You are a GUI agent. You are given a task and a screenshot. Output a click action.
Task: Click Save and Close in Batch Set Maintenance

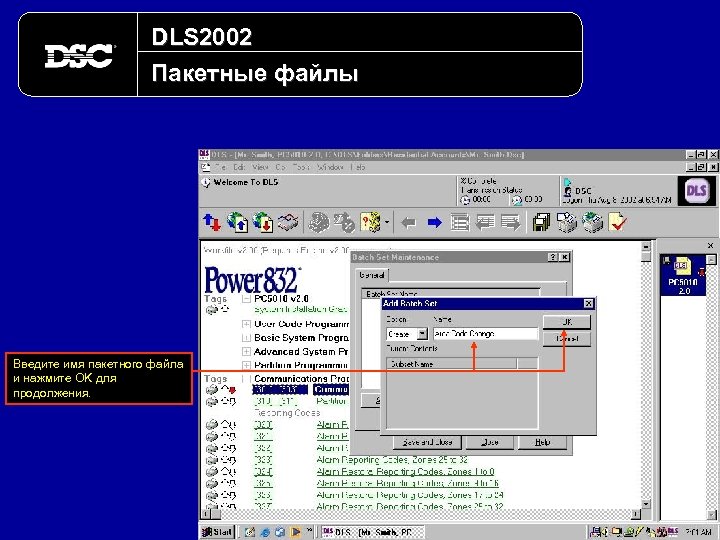click(x=428, y=442)
